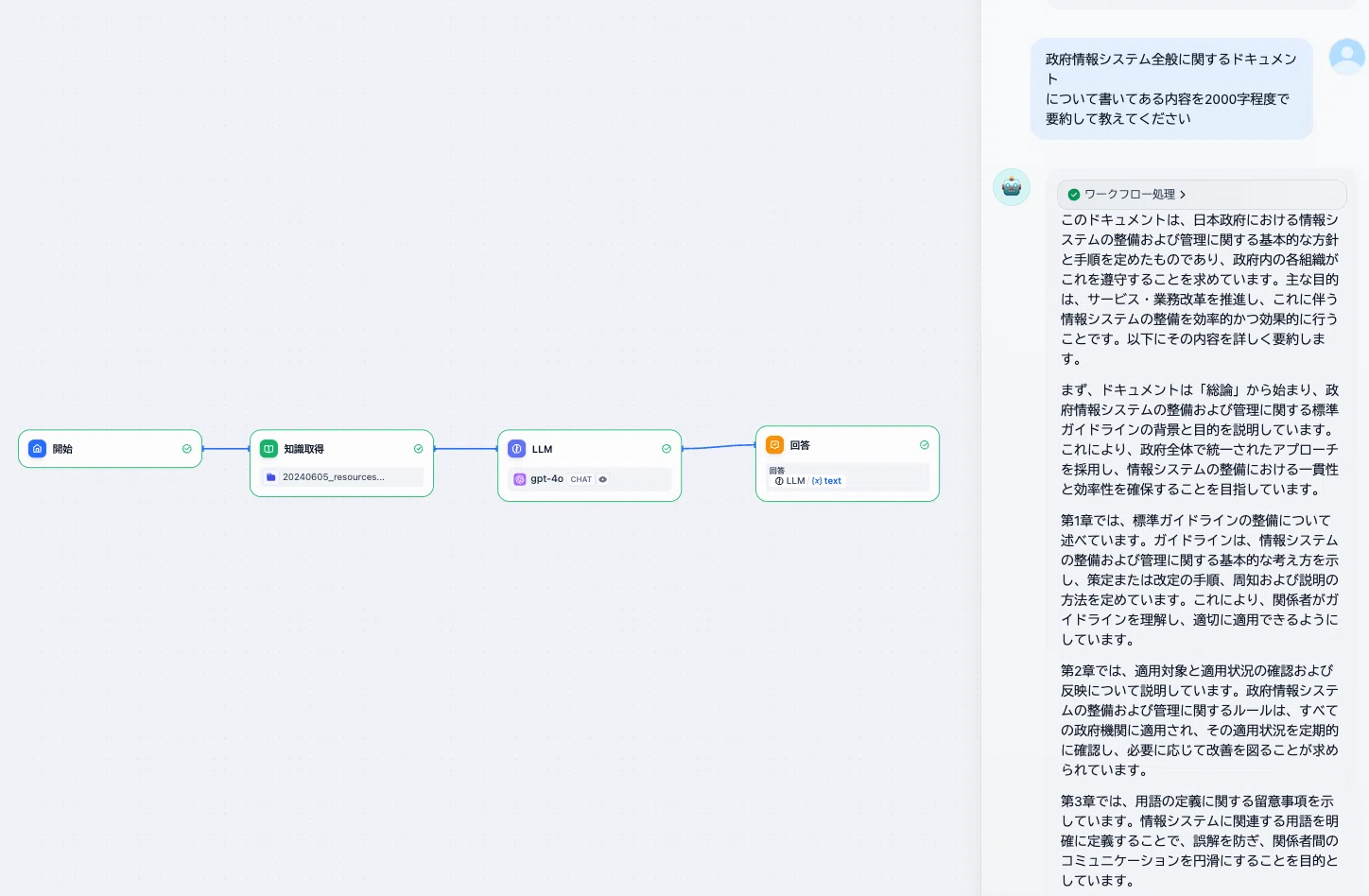Click the blue home icon on the 開始 node
1369x896 pixels.
pyautogui.click(x=38, y=449)
